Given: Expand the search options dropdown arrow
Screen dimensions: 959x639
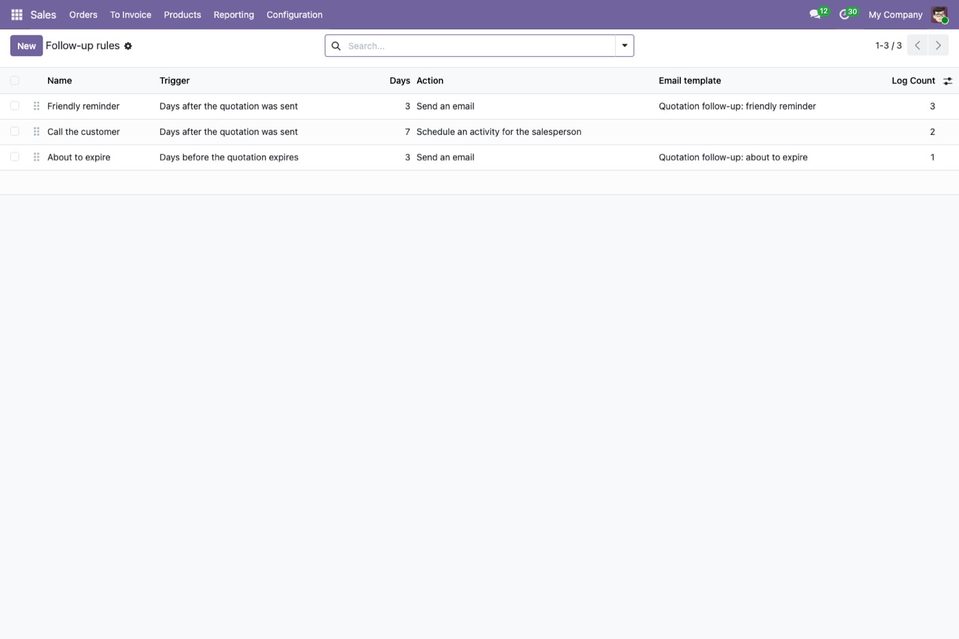Looking at the screenshot, I should click(x=624, y=46).
